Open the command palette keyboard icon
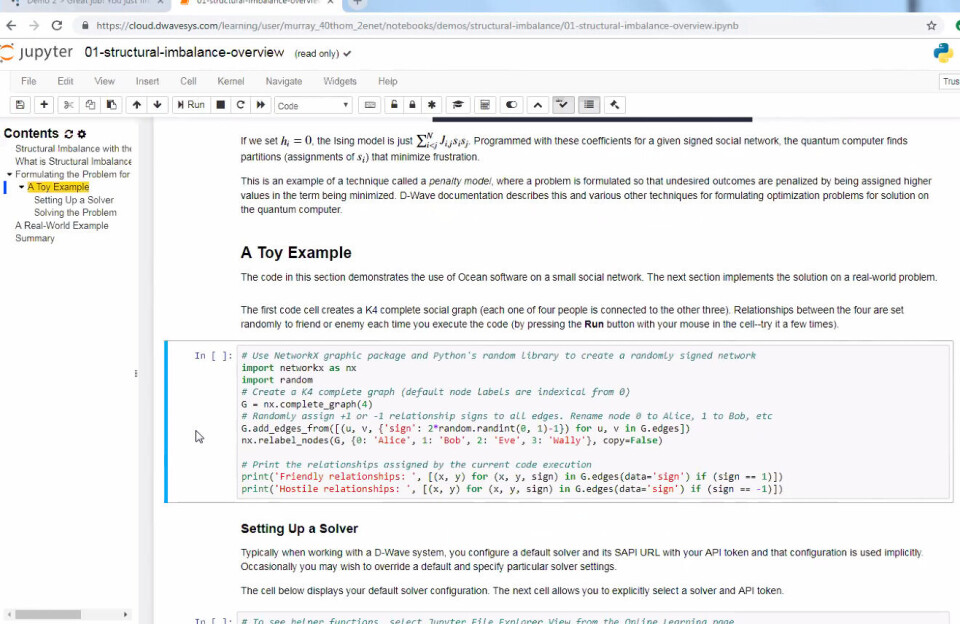Screen dimensions: 960x624 coord(370,105)
